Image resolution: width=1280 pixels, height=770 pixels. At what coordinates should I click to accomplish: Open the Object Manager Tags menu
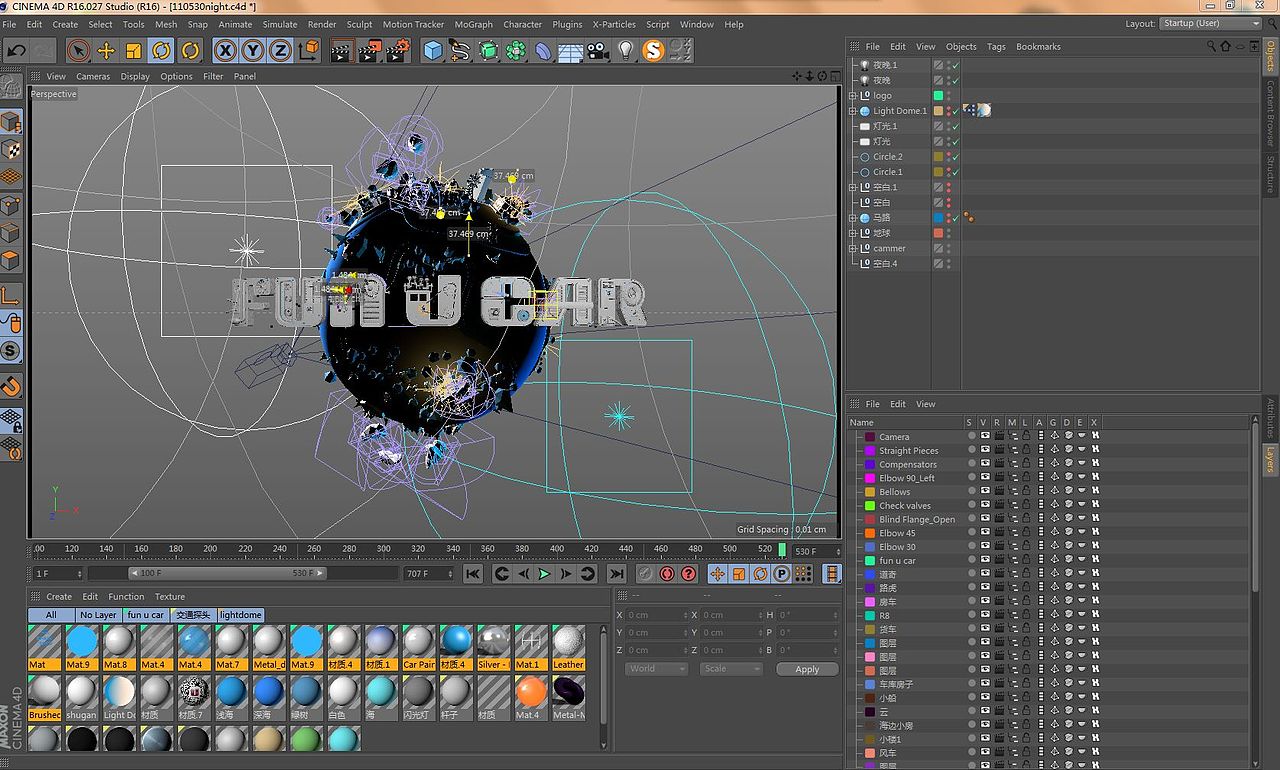pyautogui.click(x=996, y=47)
